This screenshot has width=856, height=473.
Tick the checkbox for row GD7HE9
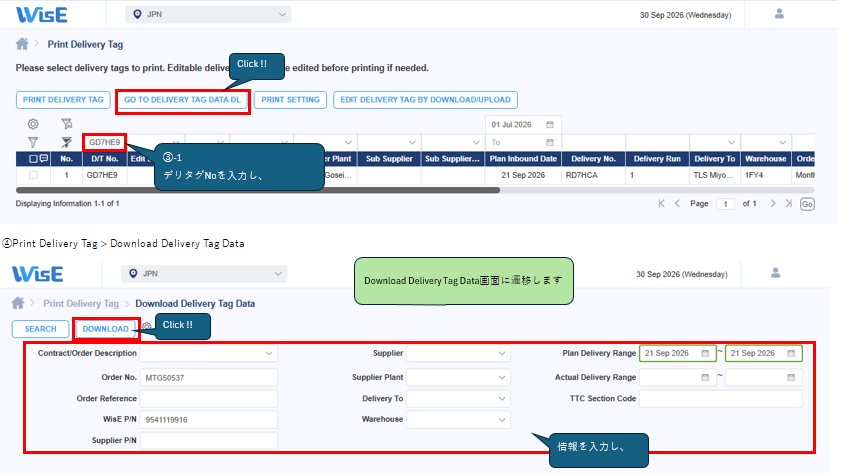(33, 175)
